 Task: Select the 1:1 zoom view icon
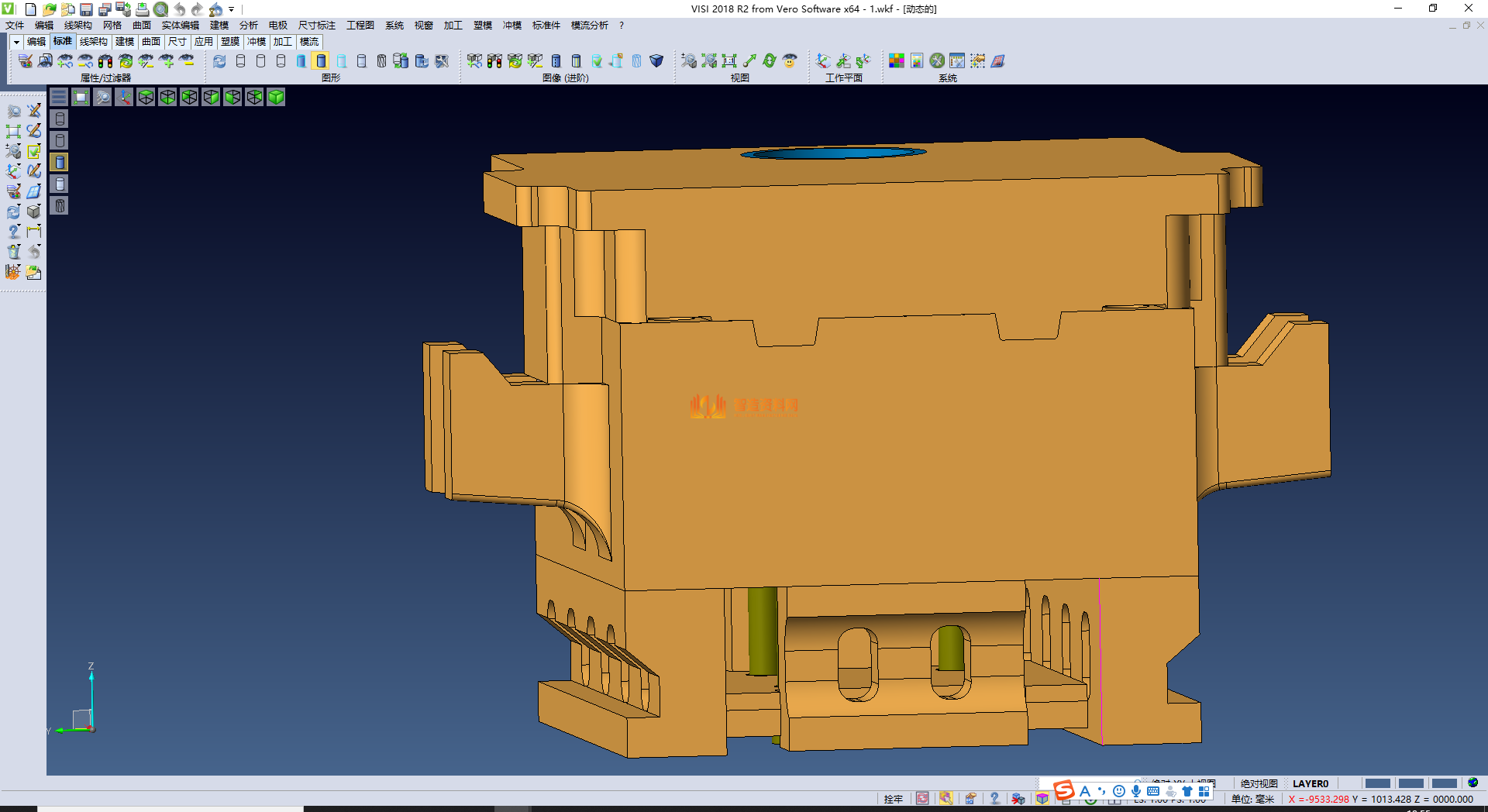pos(729,61)
